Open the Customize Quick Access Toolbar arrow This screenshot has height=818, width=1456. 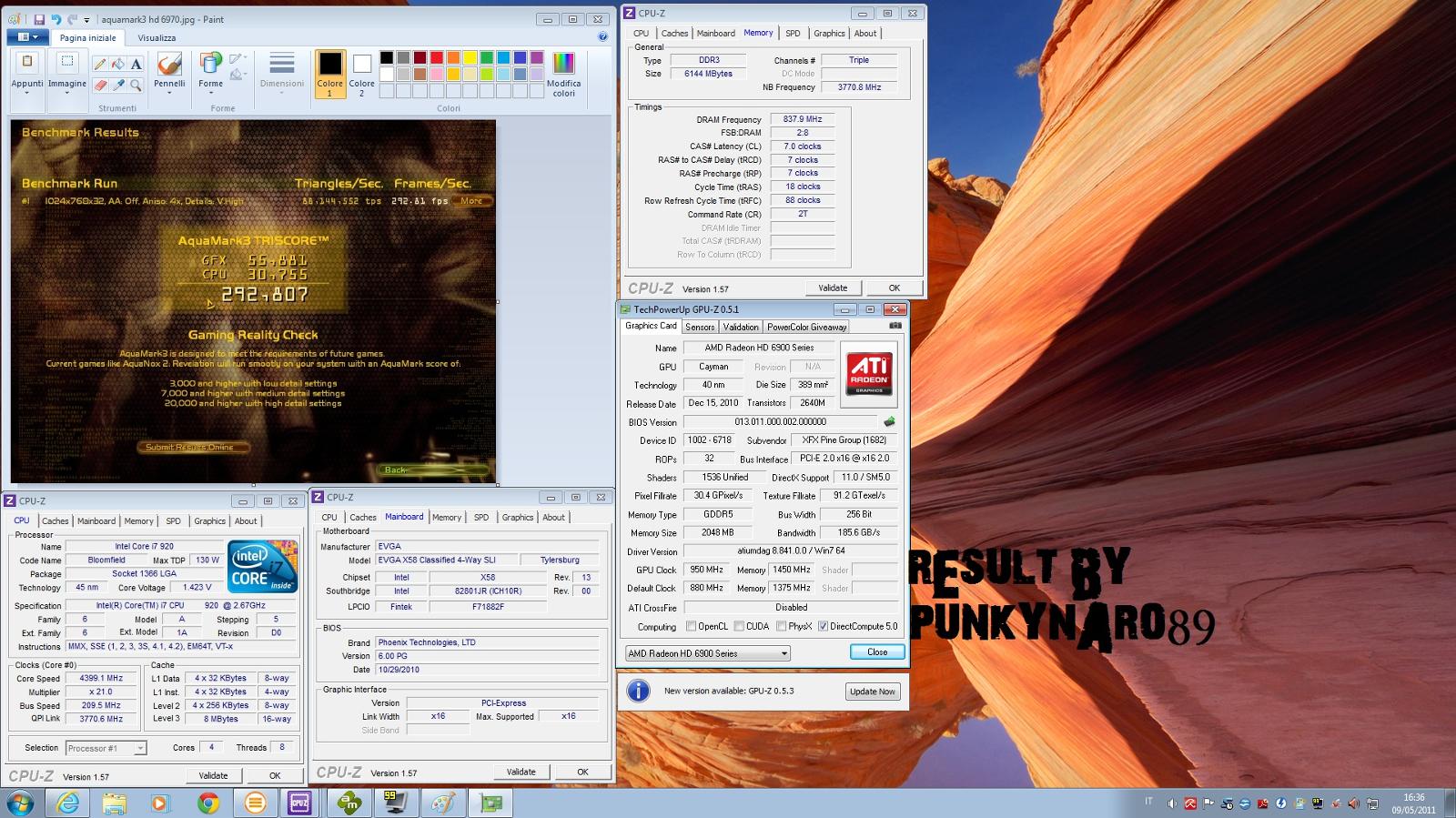(x=86, y=19)
